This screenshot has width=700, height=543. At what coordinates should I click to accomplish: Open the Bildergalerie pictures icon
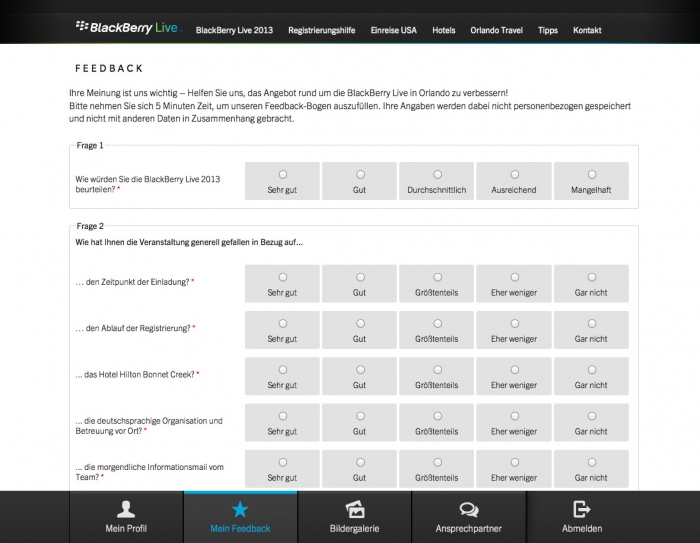(x=355, y=509)
